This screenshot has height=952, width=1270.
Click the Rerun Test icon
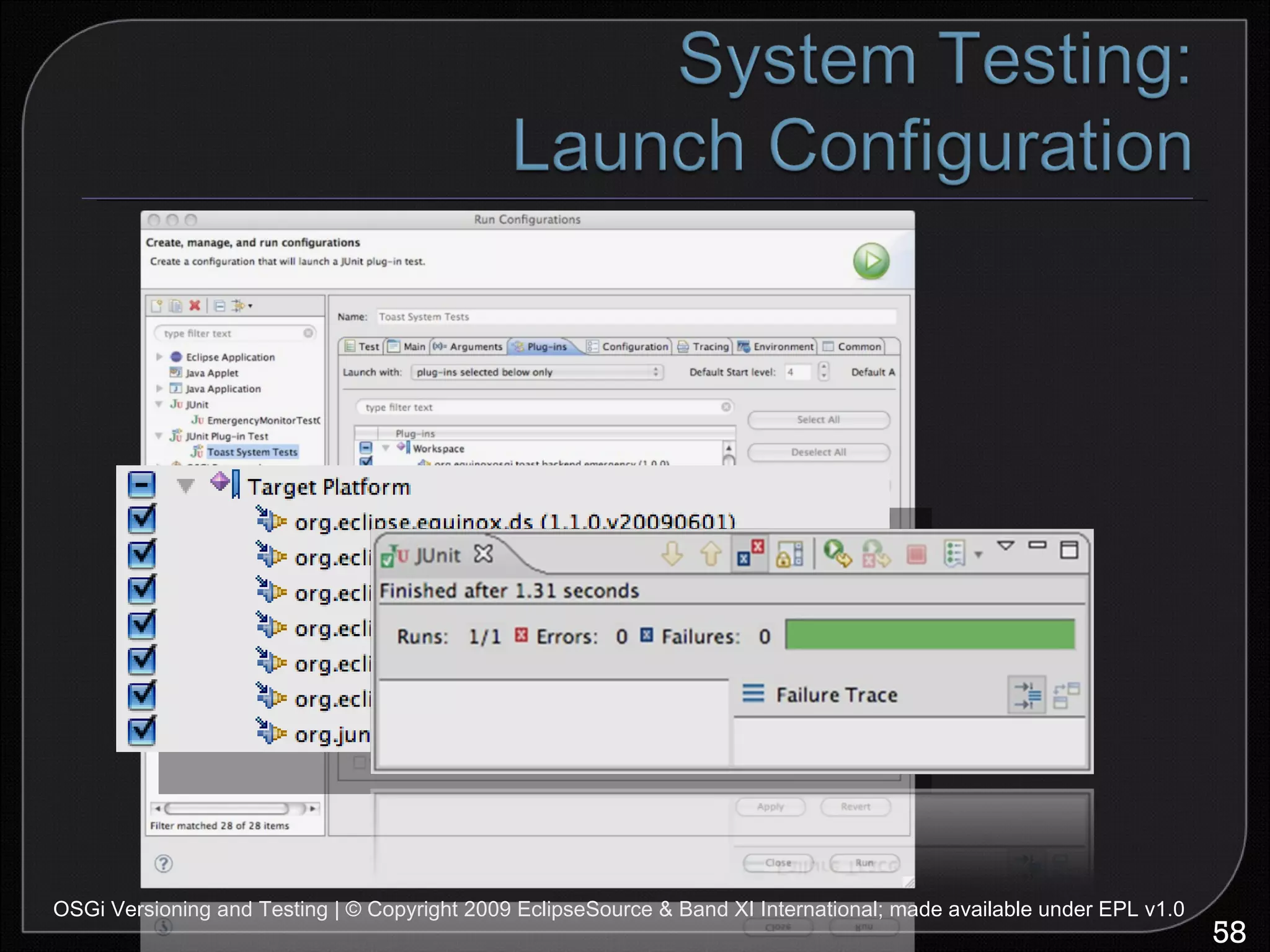tap(838, 553)
